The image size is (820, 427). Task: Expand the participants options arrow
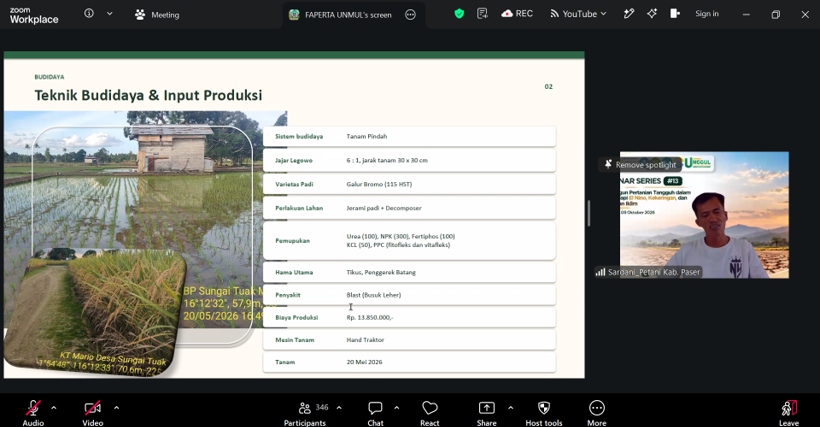tap(339, 408)
